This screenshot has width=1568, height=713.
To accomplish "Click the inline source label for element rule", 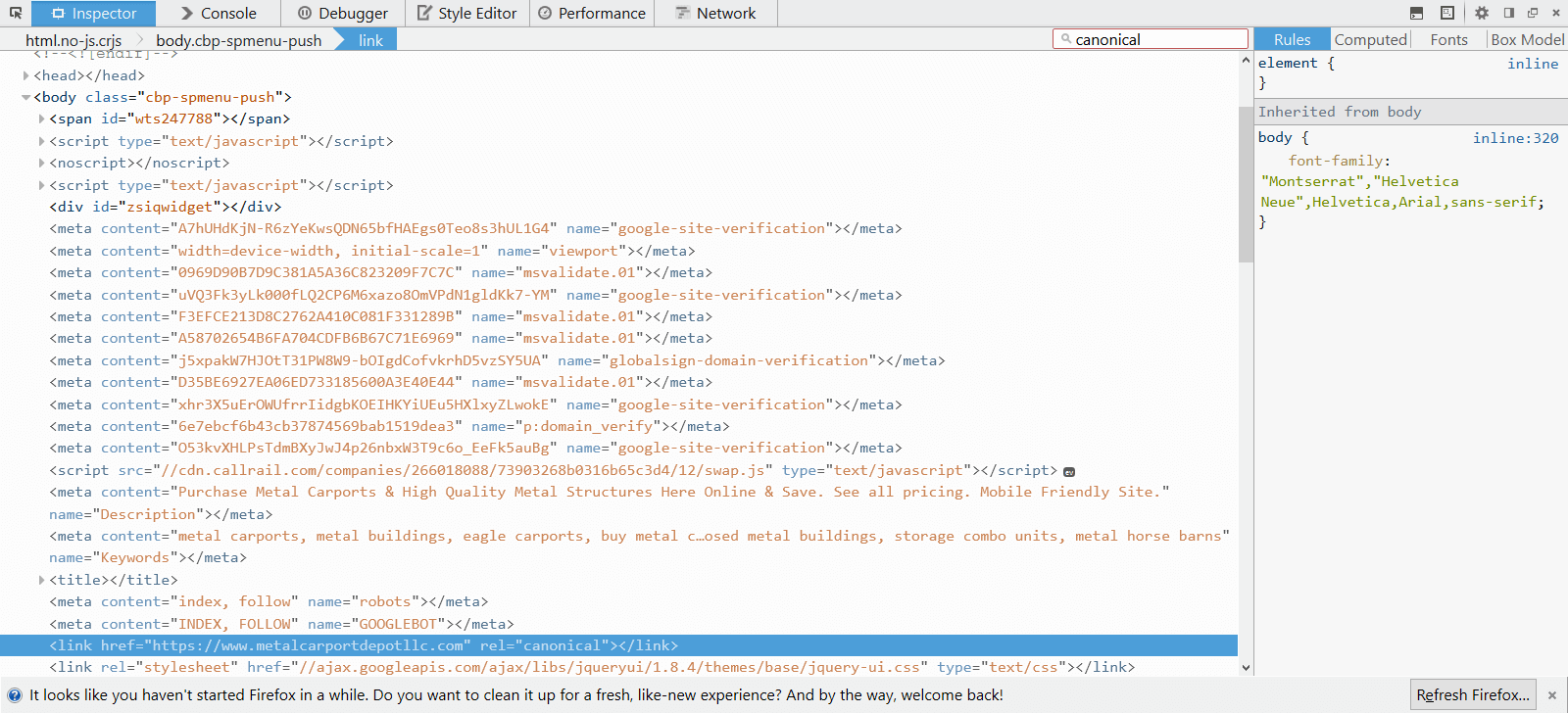I will [1533, 64].
